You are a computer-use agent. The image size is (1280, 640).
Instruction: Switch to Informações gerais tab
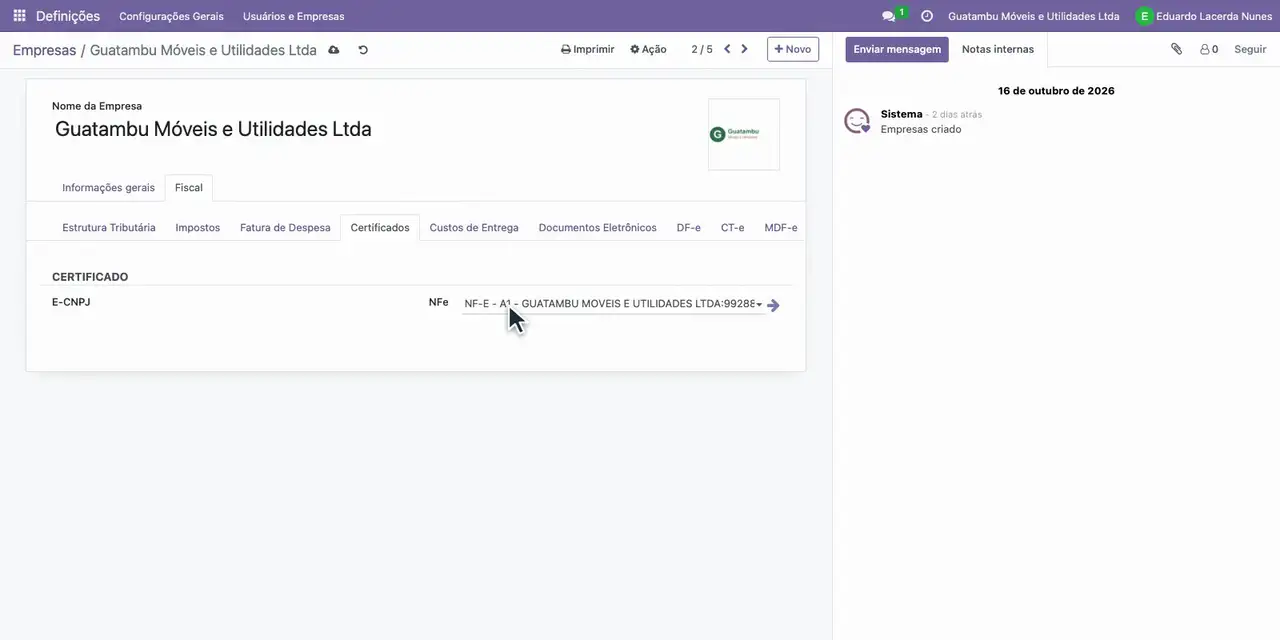tap(108, 188)
